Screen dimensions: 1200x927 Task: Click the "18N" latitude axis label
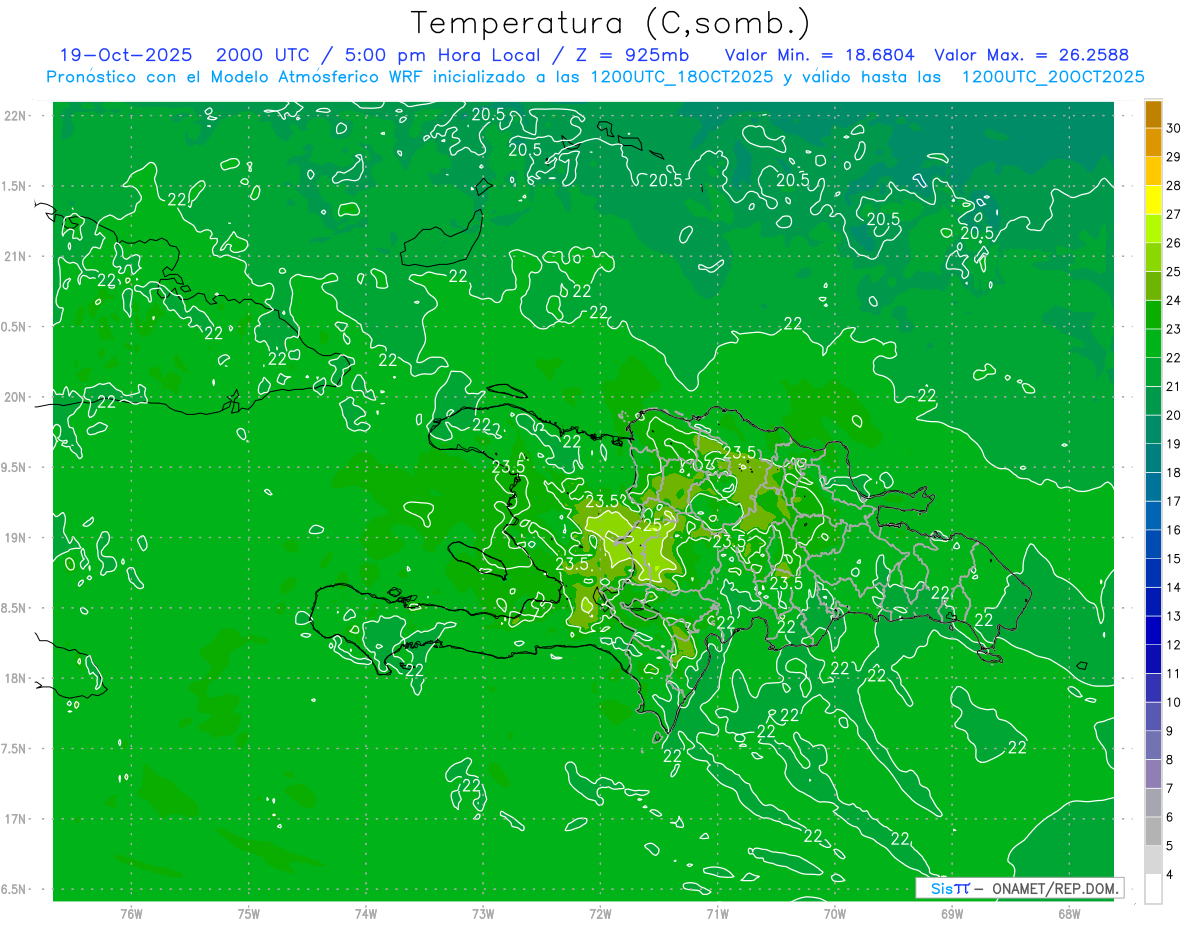[15, 679]
